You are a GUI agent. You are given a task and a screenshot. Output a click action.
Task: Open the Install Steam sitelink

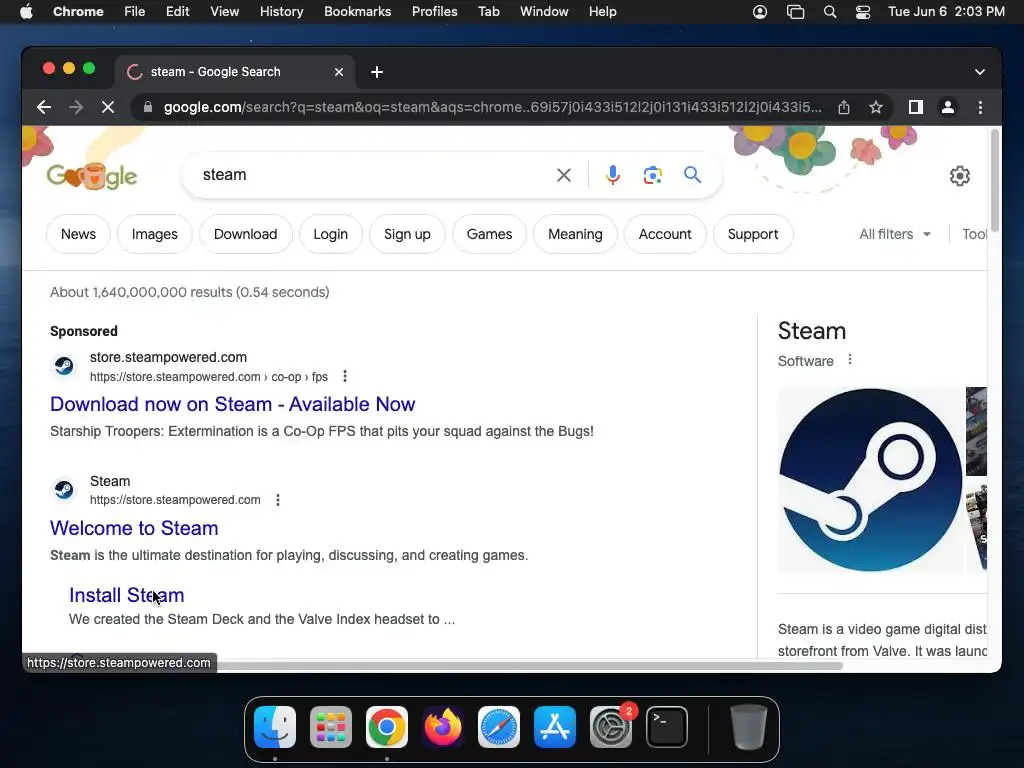pyautogui.click(x=127, y=595)
